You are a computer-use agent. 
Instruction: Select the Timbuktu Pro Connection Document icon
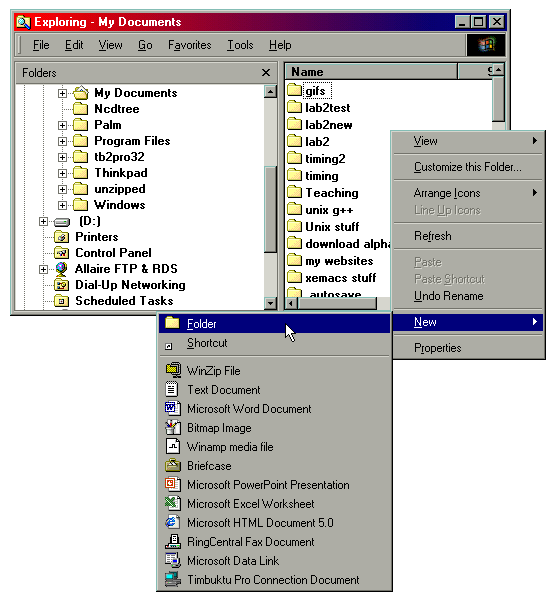[x=173, y=579]
